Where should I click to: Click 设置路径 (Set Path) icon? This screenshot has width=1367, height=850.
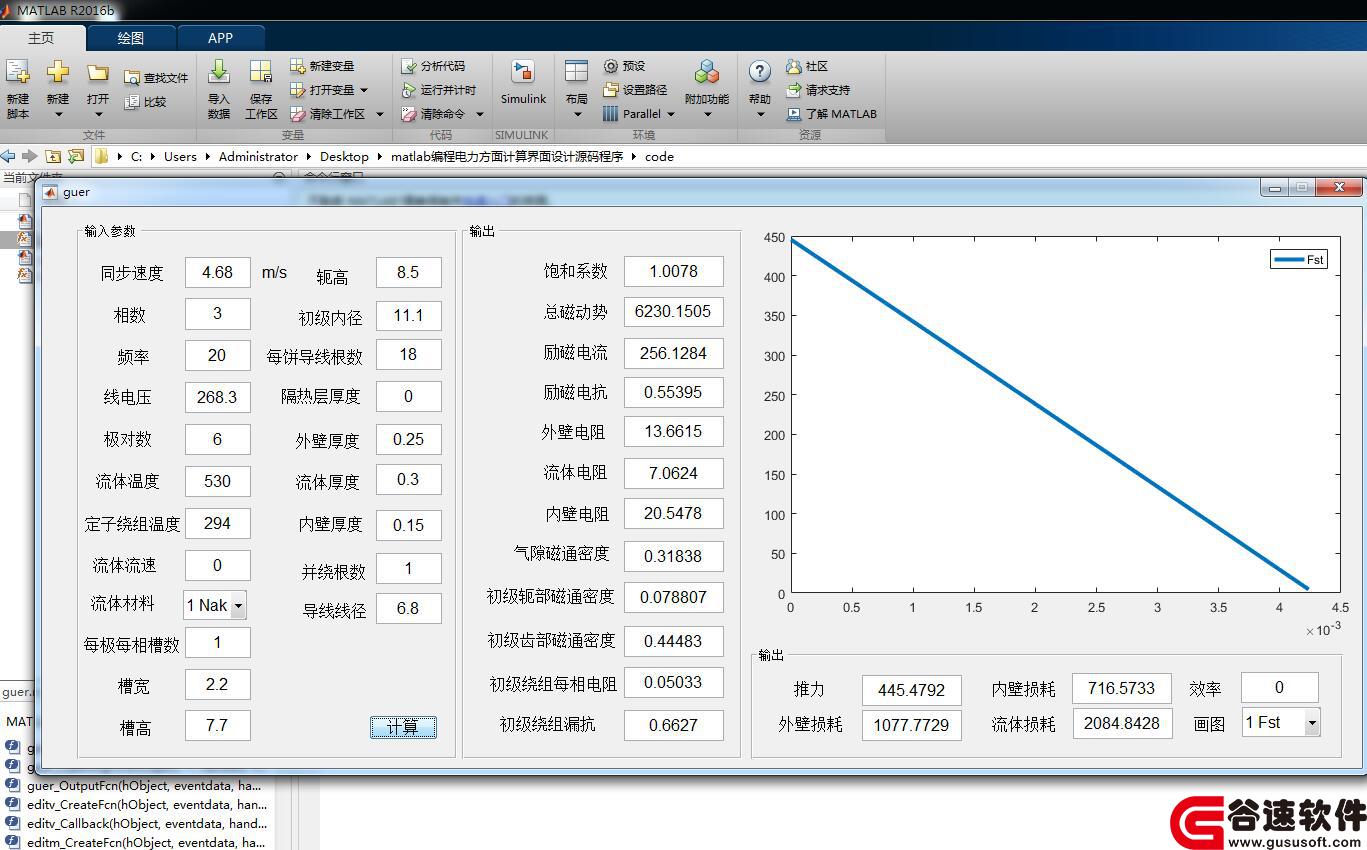(x=611, y=89)
